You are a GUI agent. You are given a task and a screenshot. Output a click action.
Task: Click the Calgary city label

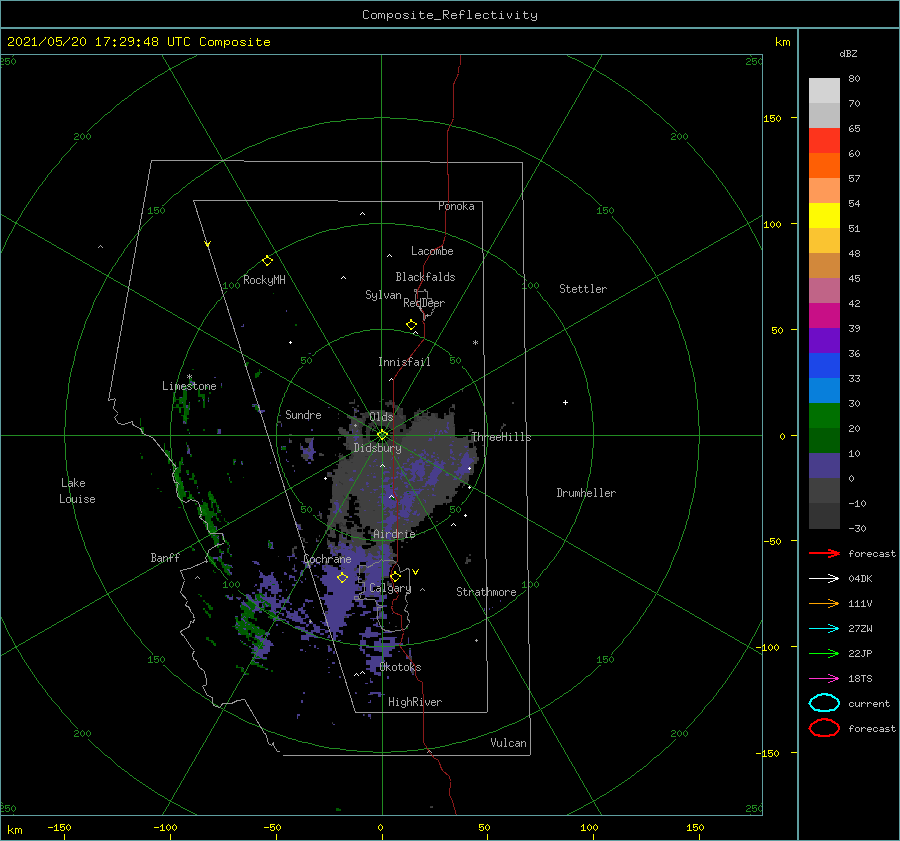click(390, 588)
